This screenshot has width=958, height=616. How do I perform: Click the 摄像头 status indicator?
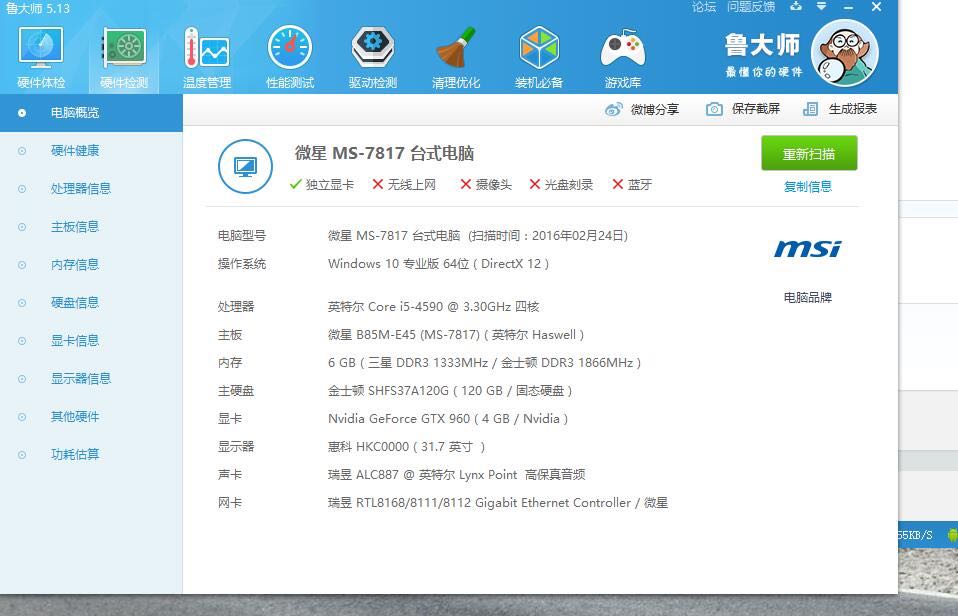tap(486, 185)
